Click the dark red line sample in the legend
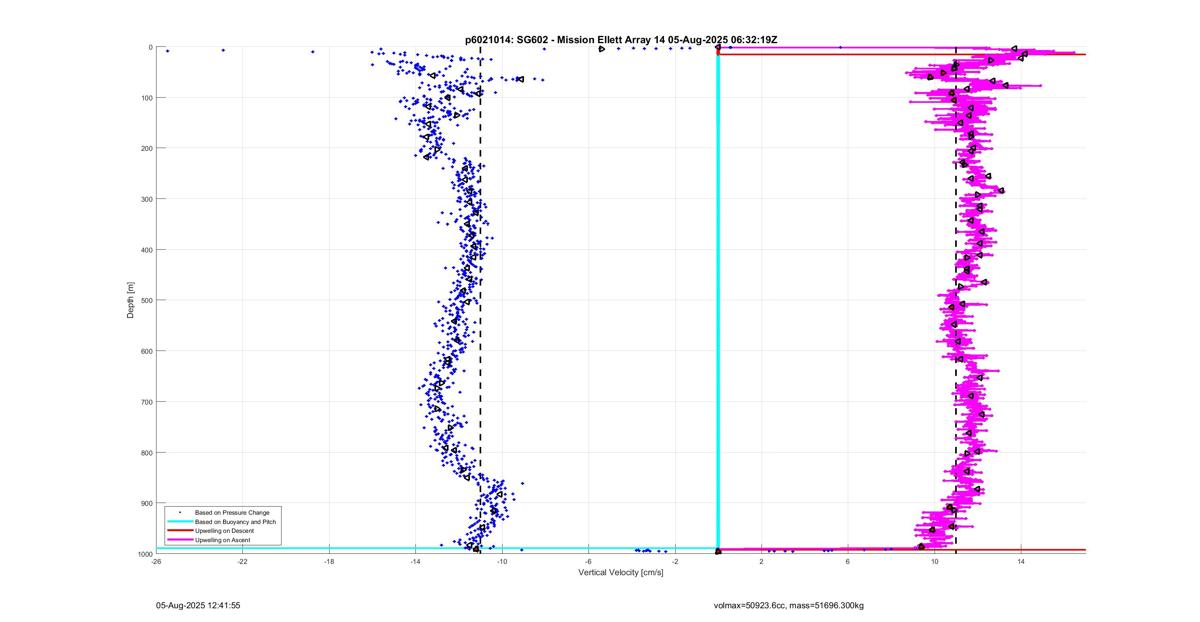This screenshot has width=1200, height=622. click(x=179, y=531)
